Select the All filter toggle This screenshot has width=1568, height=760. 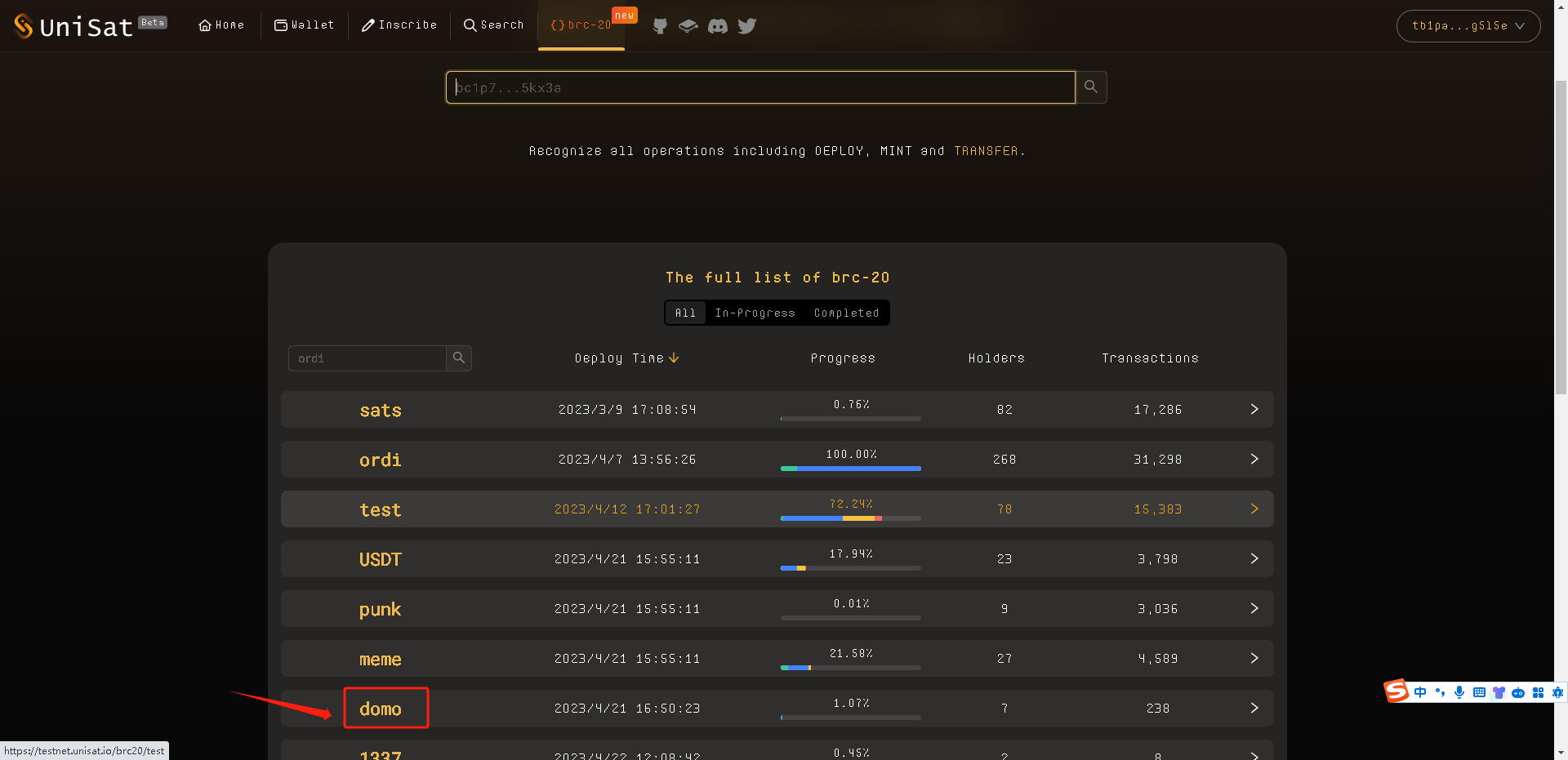(x=685, y=313)
